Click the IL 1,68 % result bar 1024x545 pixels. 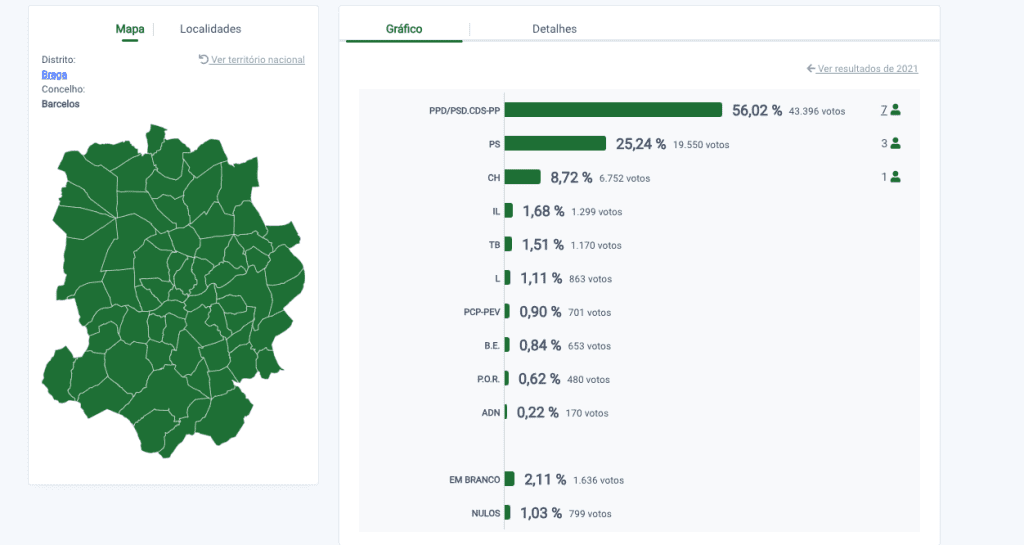click(509, 210)
